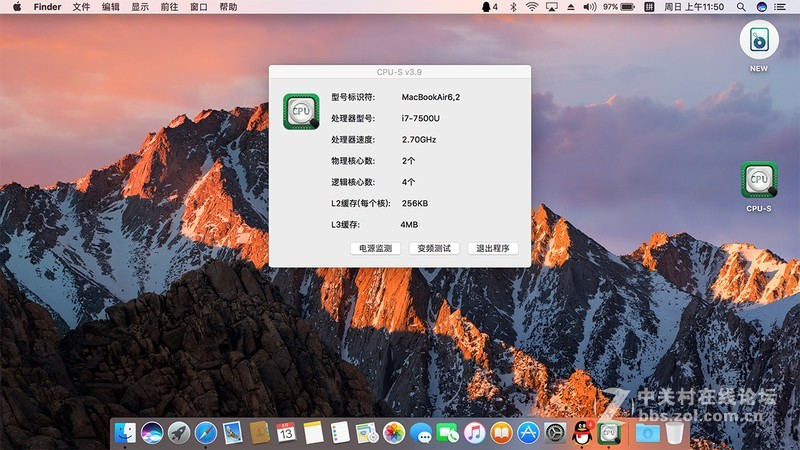800x450 pixels.
Task: Open Reminders in the Dock
Action: pos(340,433)
